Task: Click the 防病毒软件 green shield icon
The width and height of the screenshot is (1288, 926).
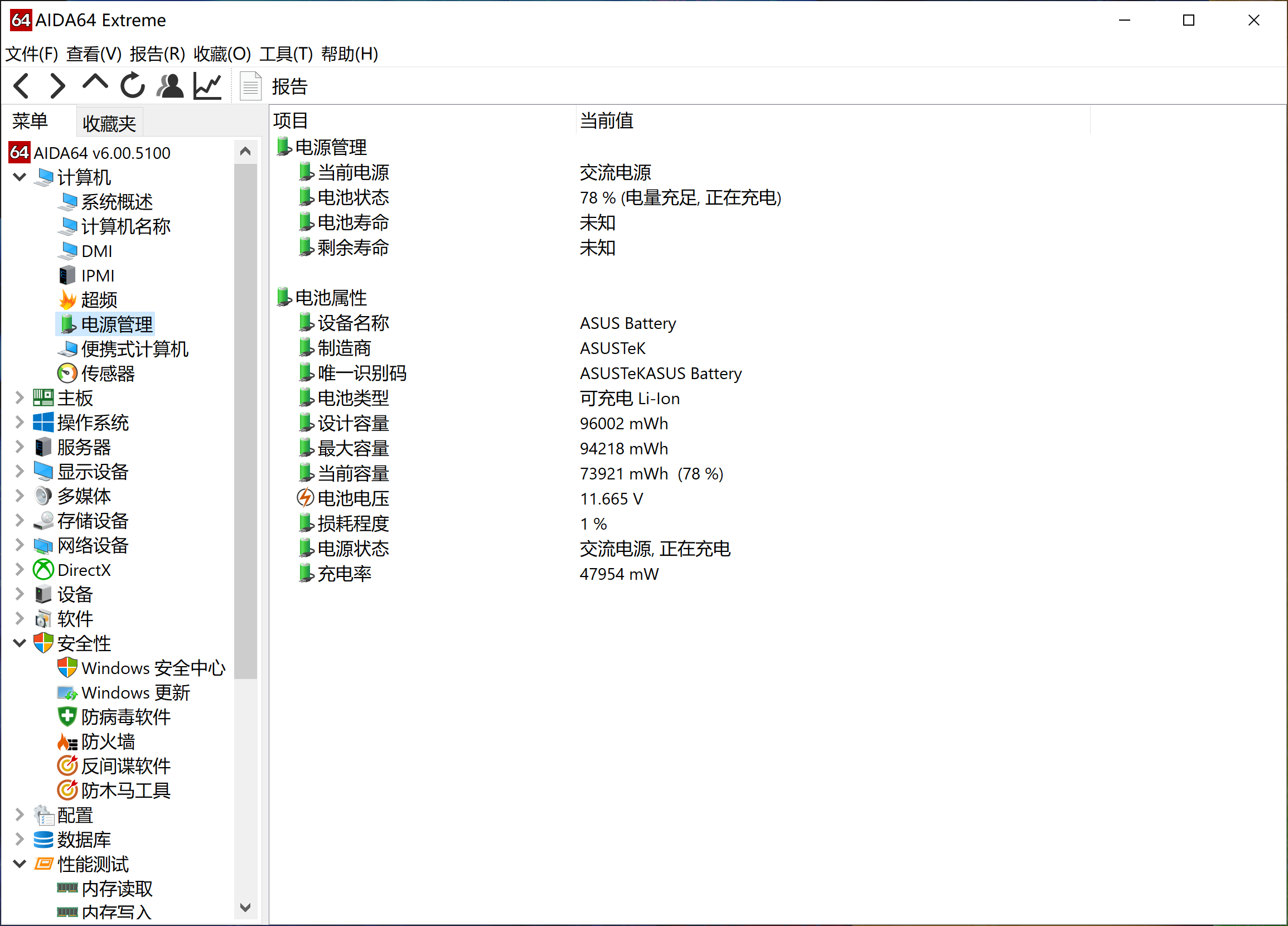Action: pyautogui.click(x=67, y=716)
